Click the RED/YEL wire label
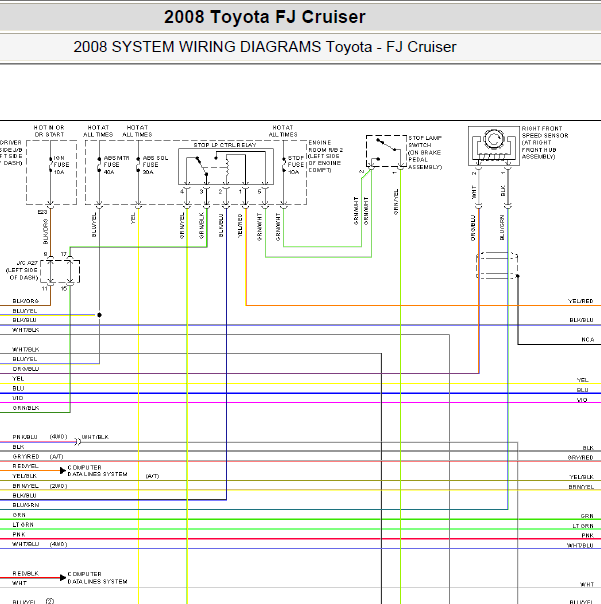 [25, 466]
